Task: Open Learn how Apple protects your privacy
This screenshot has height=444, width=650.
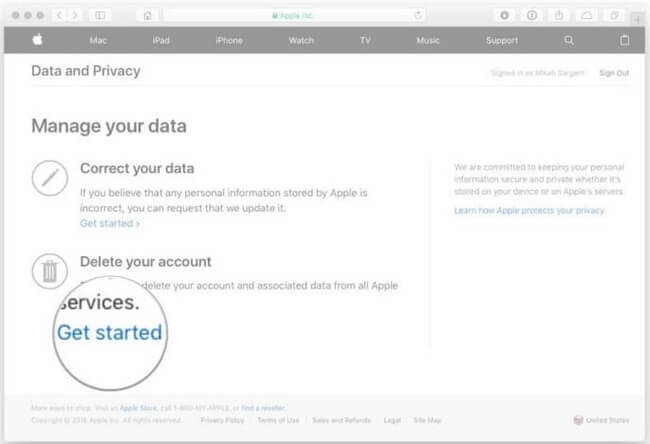Action: [x=529, y=211]
